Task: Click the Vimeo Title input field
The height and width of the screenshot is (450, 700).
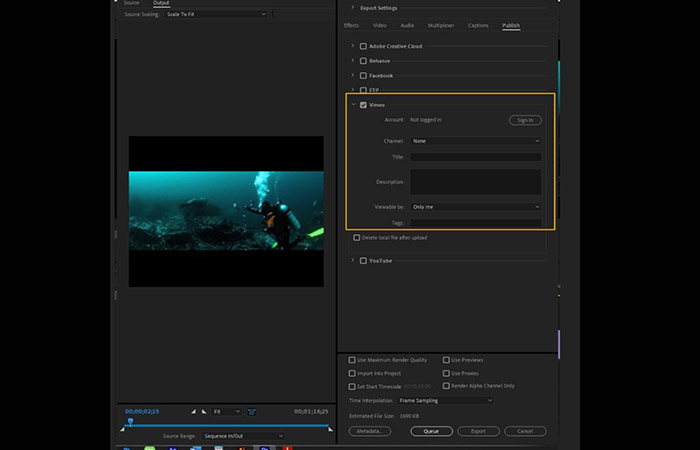Action: coord(476,157)
